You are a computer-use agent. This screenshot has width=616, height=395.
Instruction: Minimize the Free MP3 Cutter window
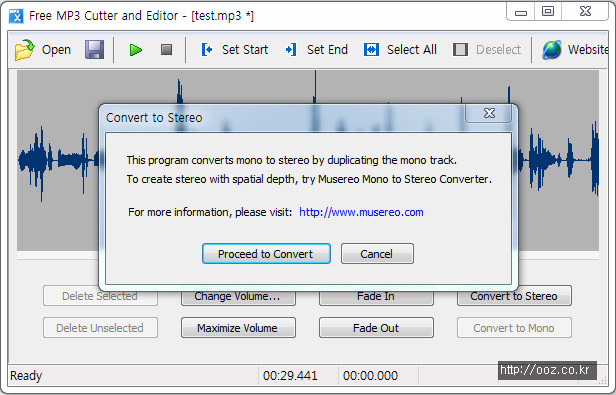(x=521, y=12)
